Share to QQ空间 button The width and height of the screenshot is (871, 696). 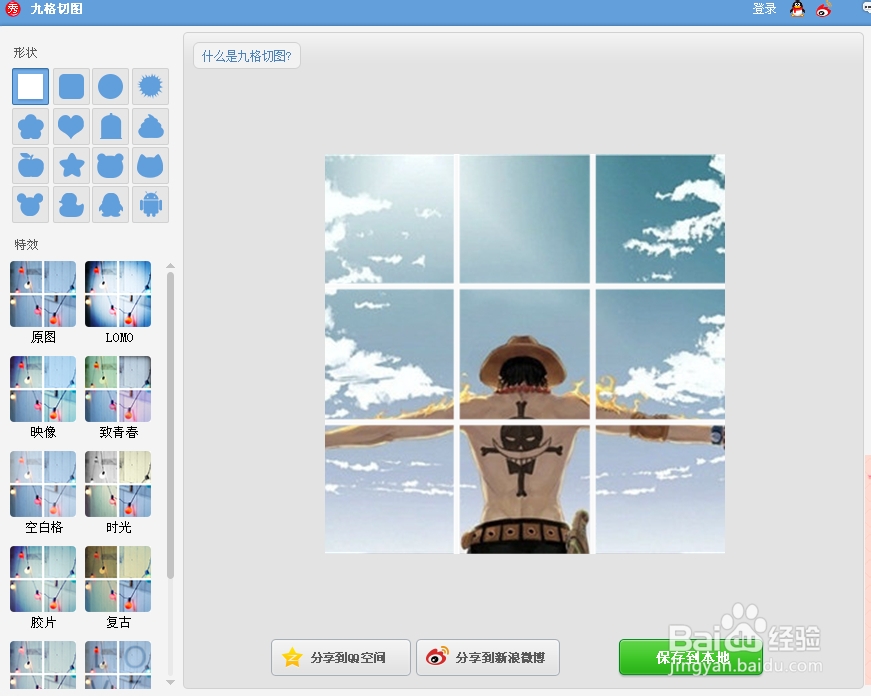point(341,658)
